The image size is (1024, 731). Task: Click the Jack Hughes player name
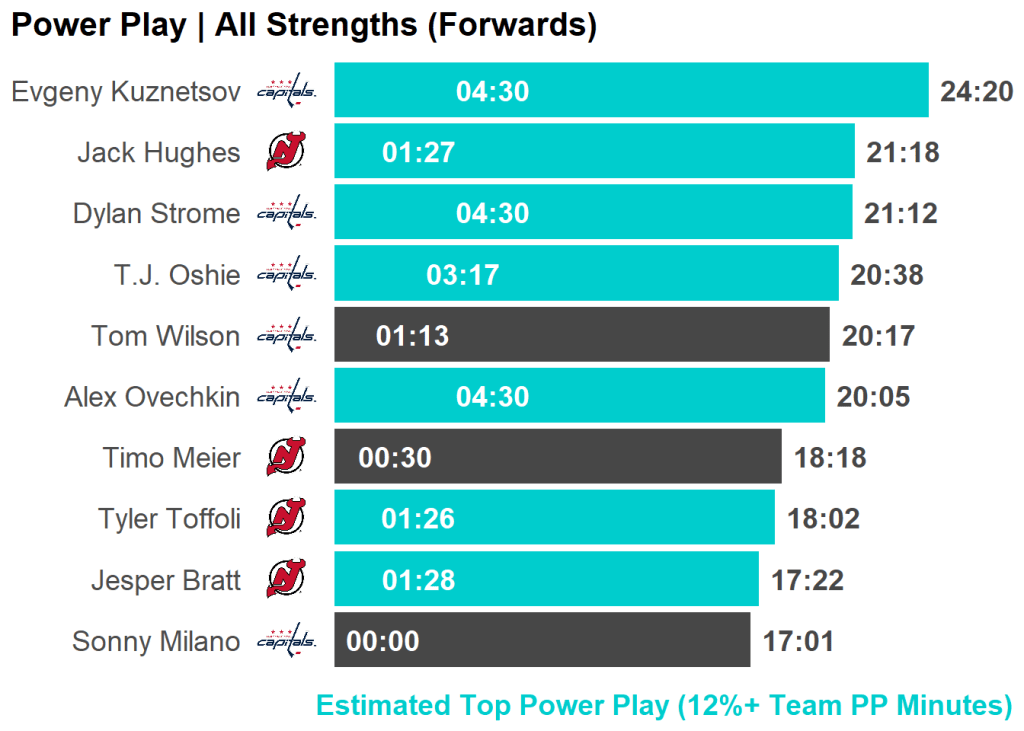tap(159, 152)
